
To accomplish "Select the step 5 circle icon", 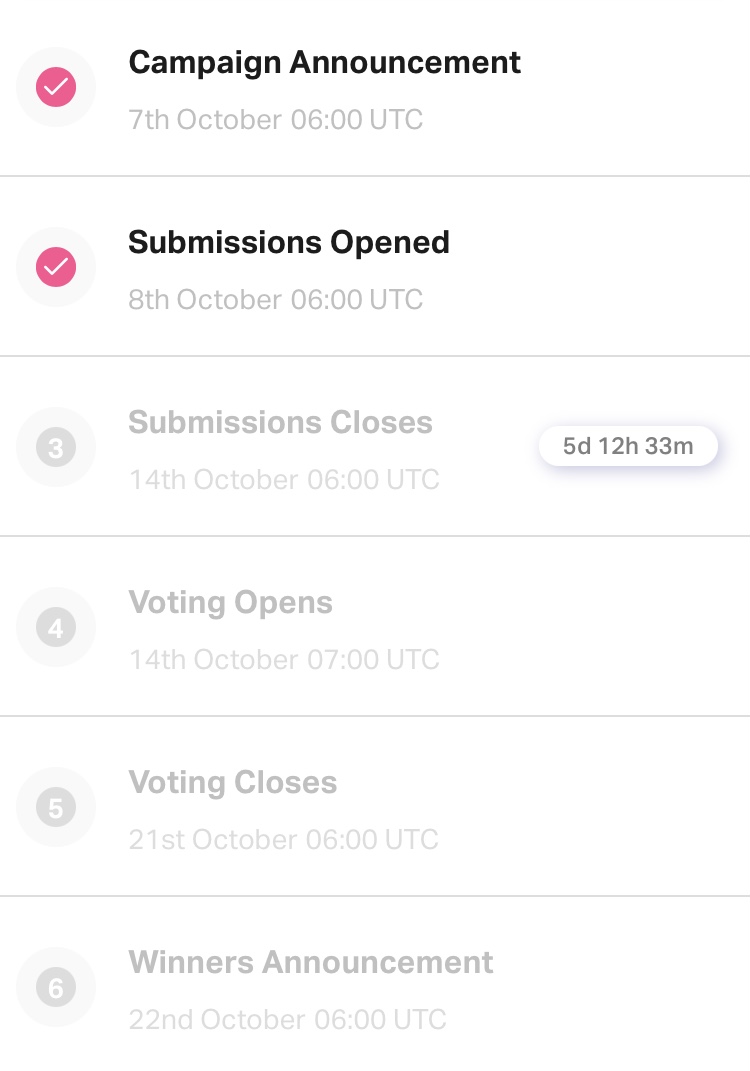I will point(56,807).
